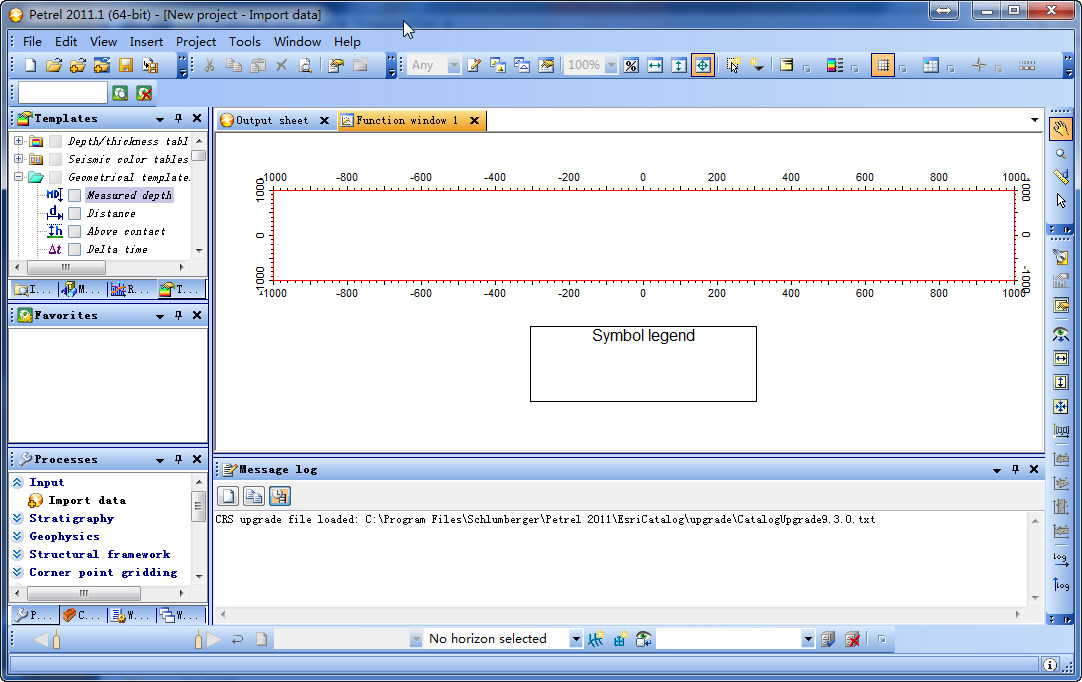Image resolution: width=1082 pixels, height=682 pixels.
Task: Select the Function window 1 tab
Action: coord(406,121)
